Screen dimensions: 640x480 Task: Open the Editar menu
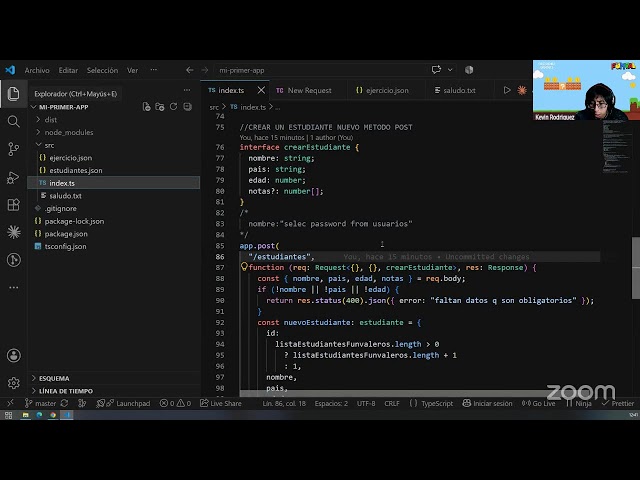[68, 70]
